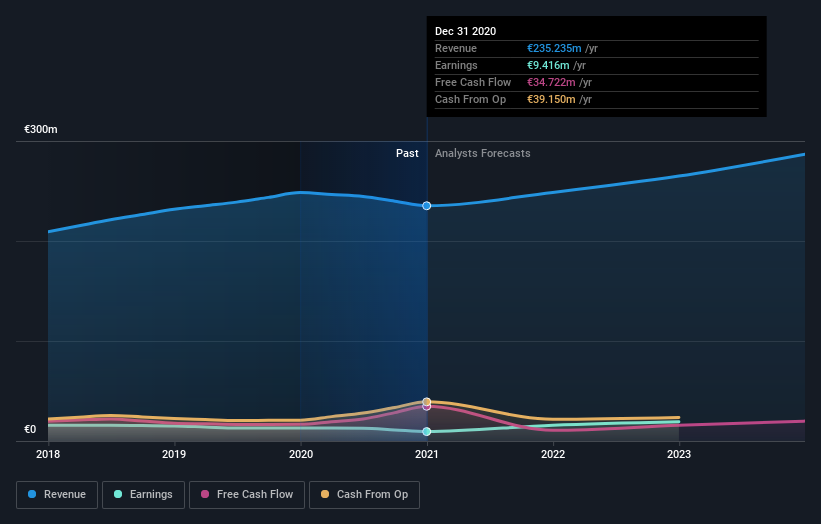
Task: Click the €34.722m free cash flow value
Action: (x=551, y=82)
